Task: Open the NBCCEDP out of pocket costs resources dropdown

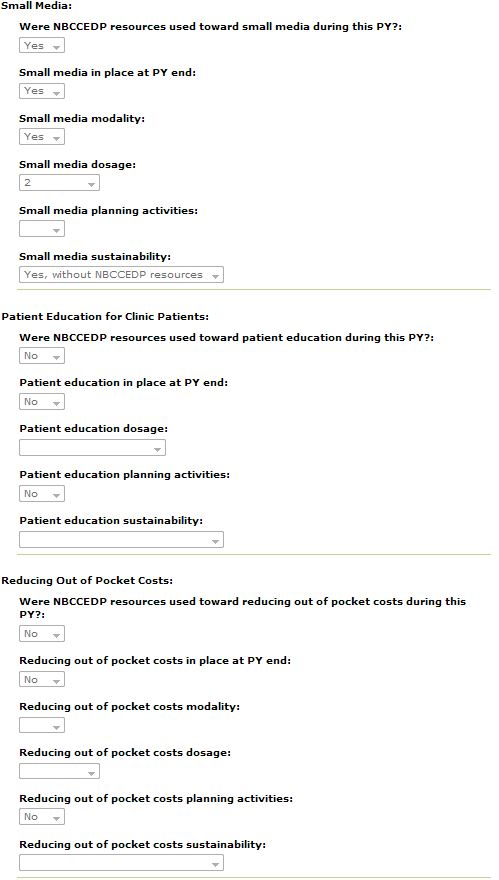Action: point(42,634)
